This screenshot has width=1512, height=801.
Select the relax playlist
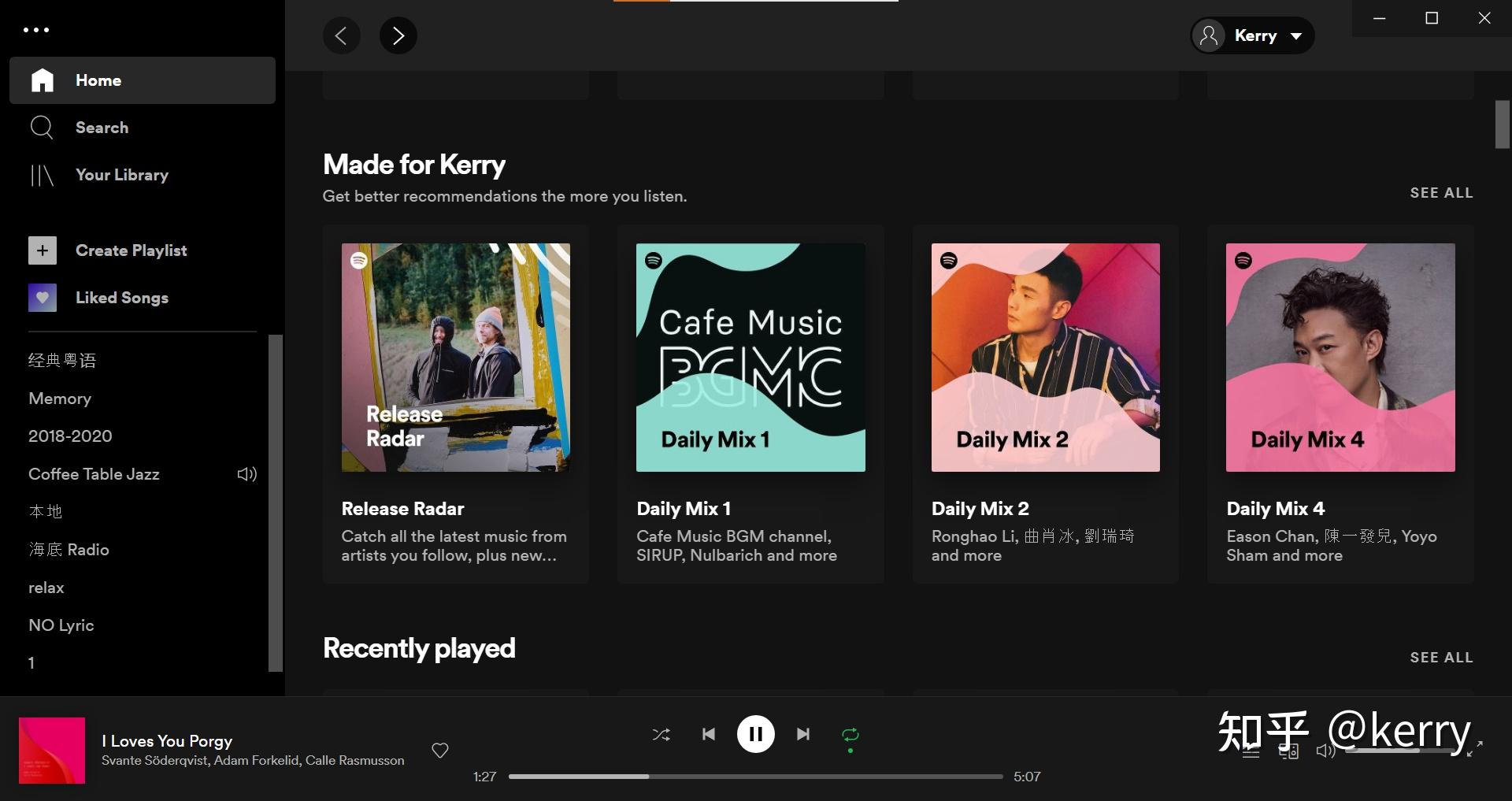tap(46, 587)
